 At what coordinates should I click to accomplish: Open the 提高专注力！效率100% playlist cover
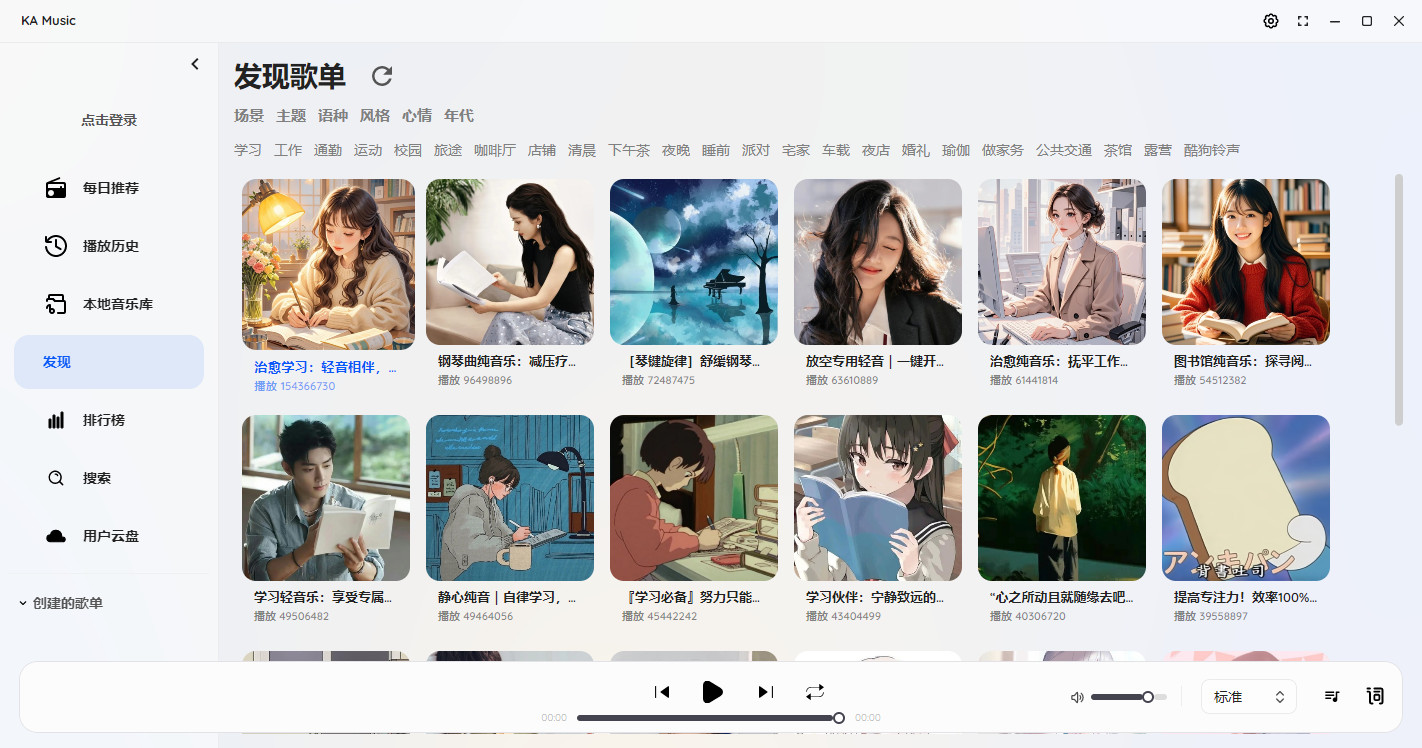[1246, 498]
